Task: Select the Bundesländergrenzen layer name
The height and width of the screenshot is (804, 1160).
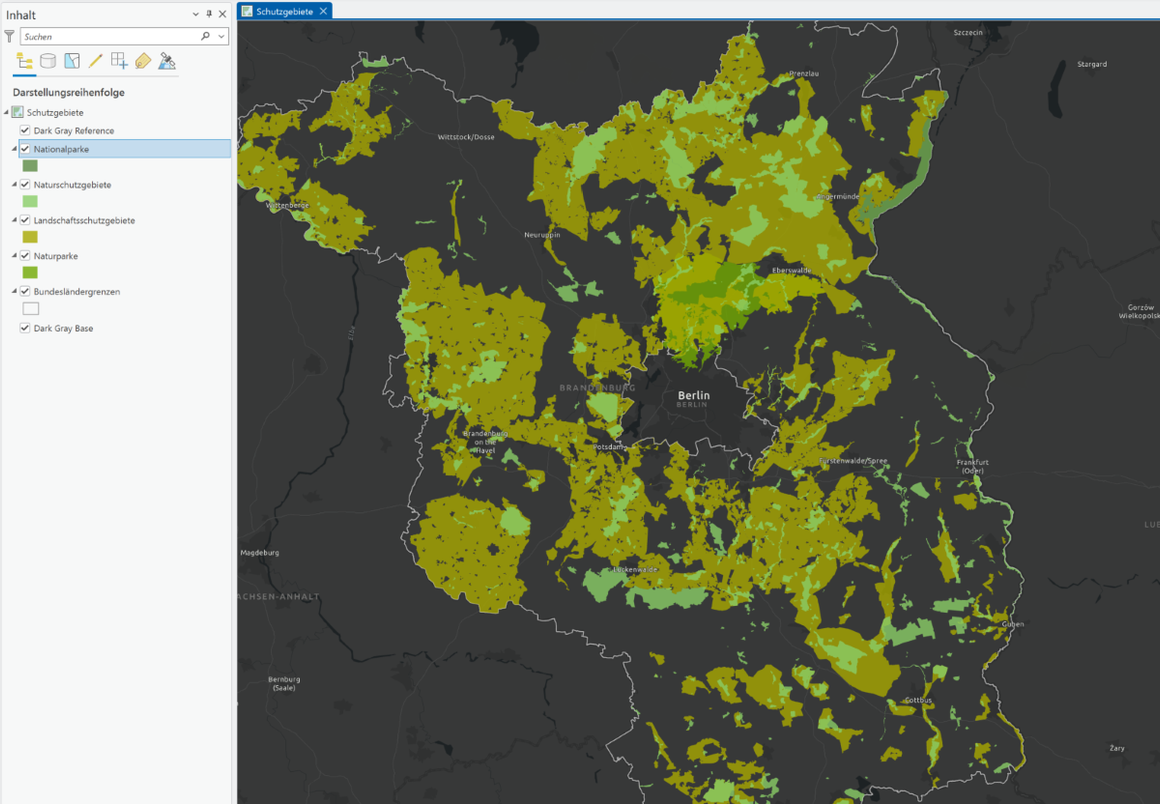Action: click(x=77, y=291)
